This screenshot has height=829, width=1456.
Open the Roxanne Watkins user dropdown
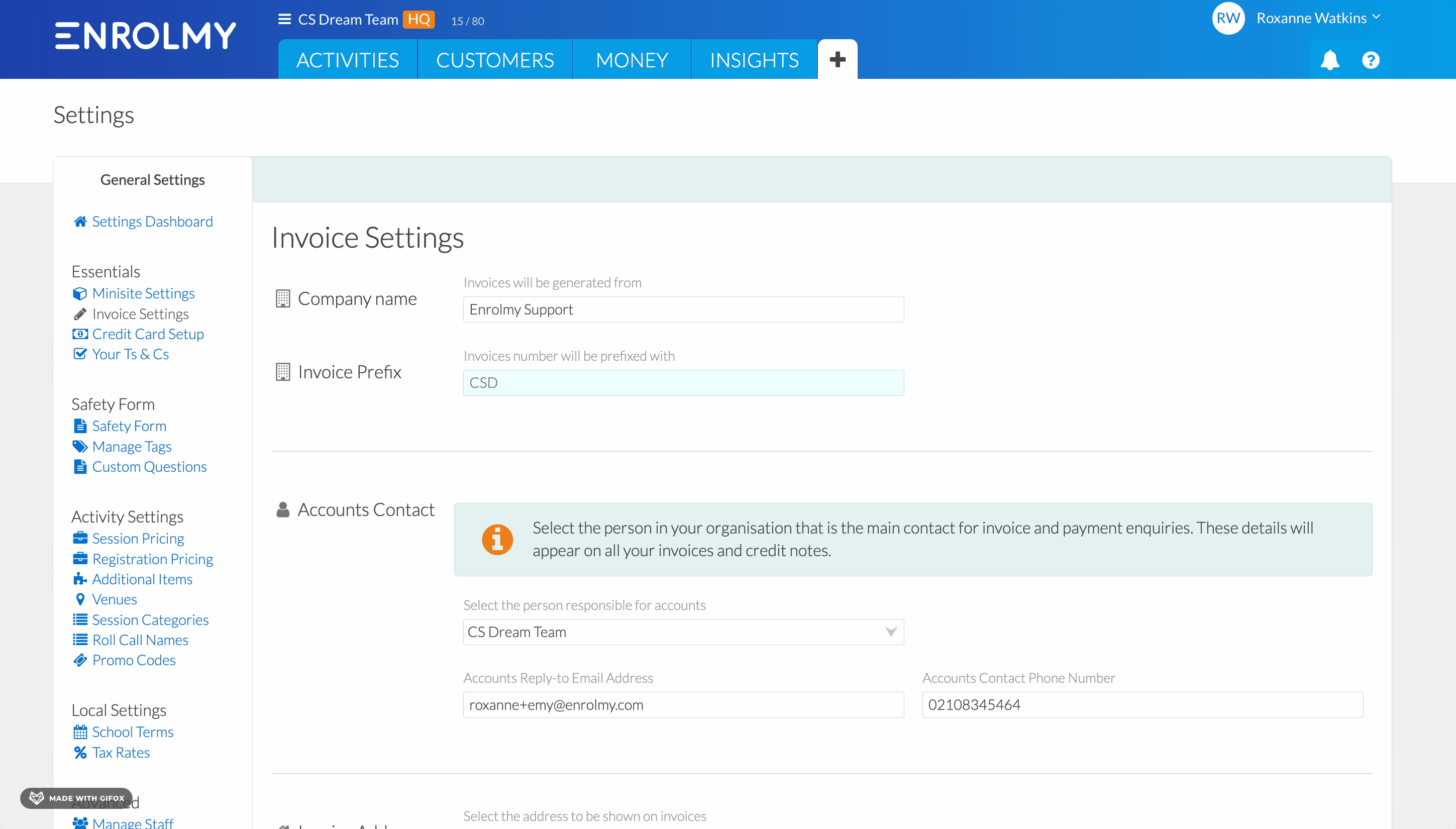pyautogui.click(x=1318, y=18)
